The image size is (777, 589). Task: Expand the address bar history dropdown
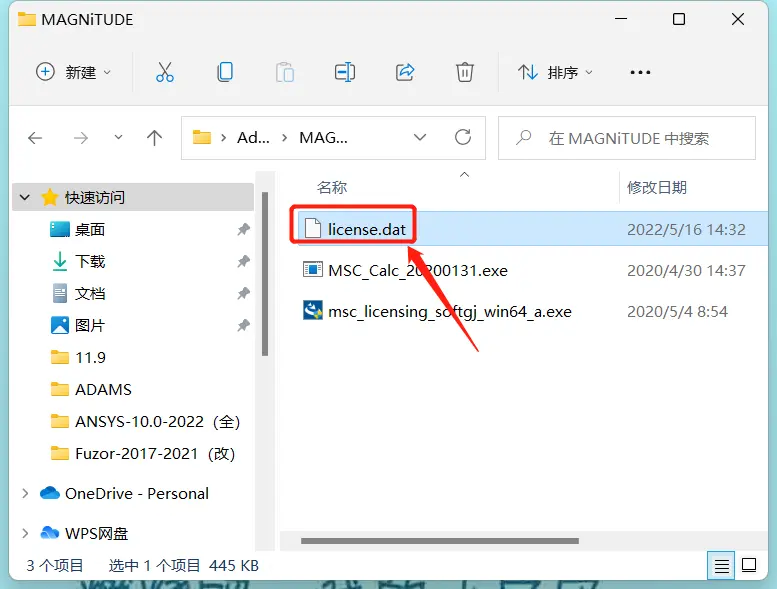(x=420, y=138)
